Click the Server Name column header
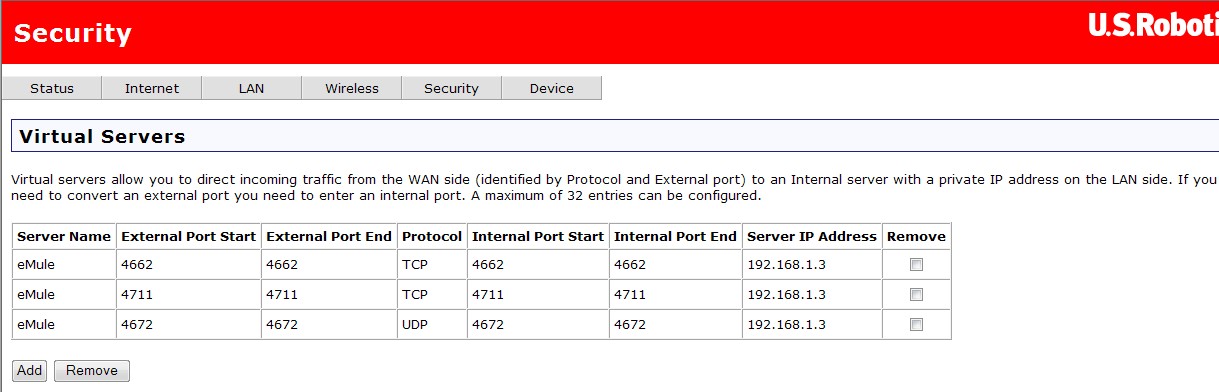 pyautogui.click(x=64, y=237)
